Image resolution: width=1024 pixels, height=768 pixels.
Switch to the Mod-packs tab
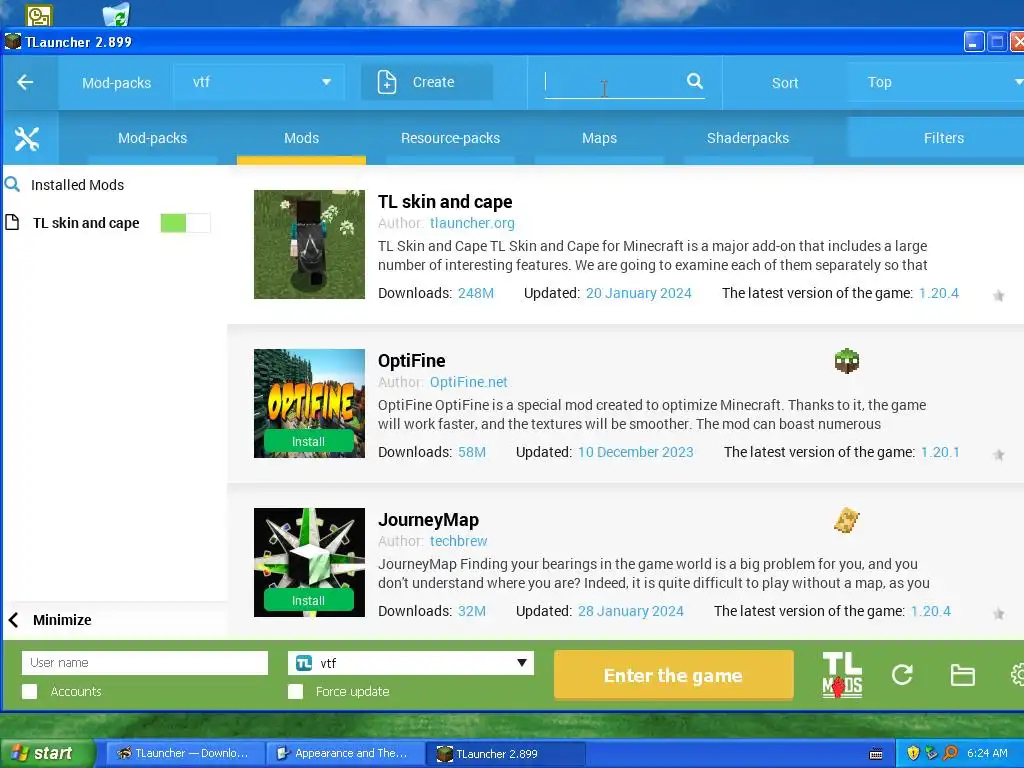pos(152,138)
